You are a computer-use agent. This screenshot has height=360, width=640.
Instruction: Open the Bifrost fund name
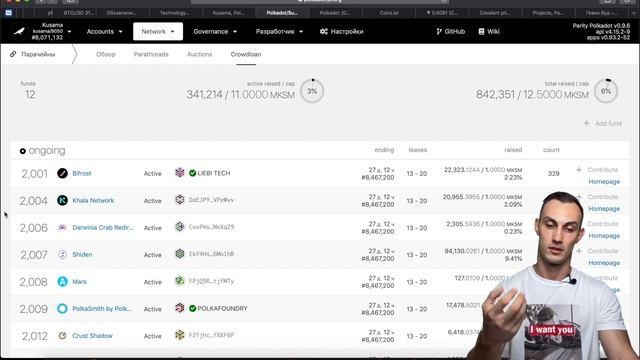(x=82, y=173)
